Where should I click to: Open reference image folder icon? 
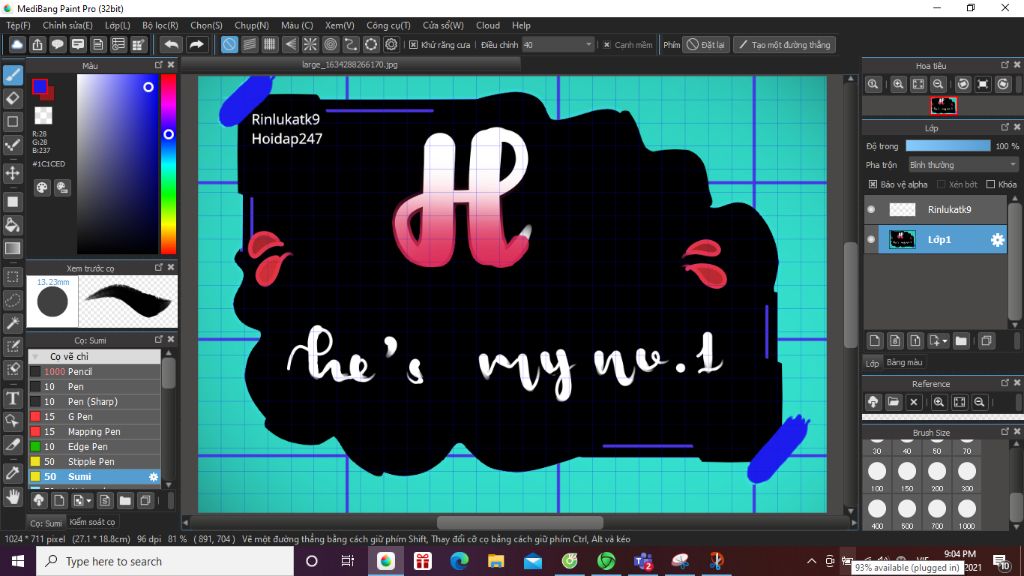893,402
